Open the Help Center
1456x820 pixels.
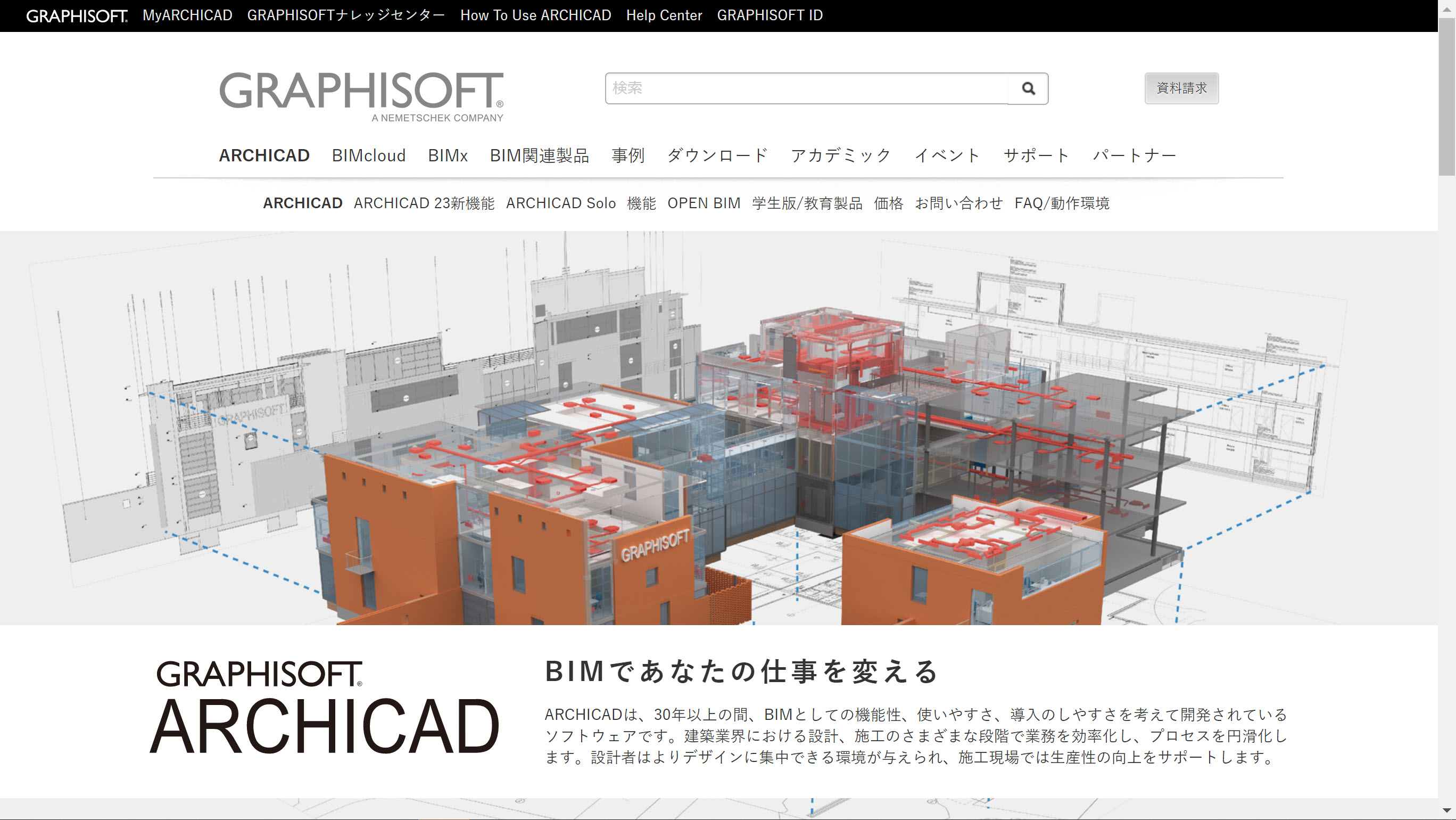pyautogui.click(x=664, y=15)
